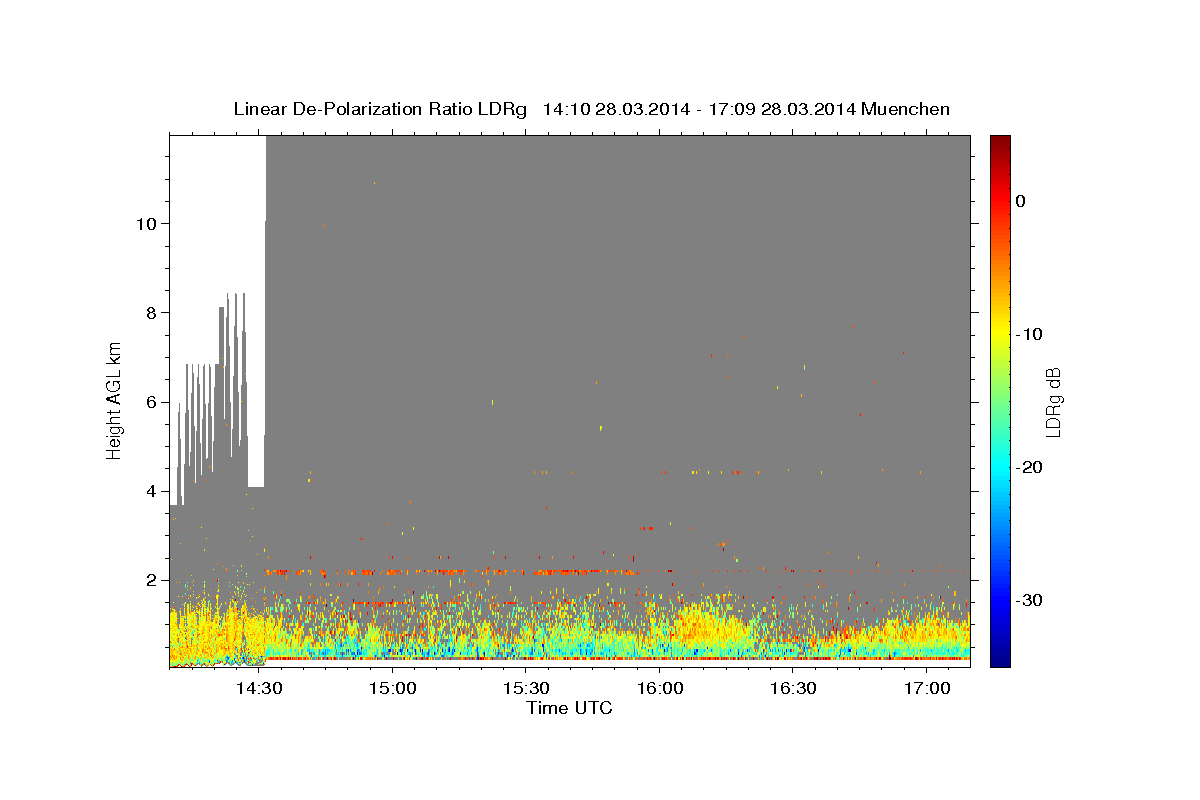
Task: Click the 'Time UTC' x-axis label
Action: tap(569, 708)
